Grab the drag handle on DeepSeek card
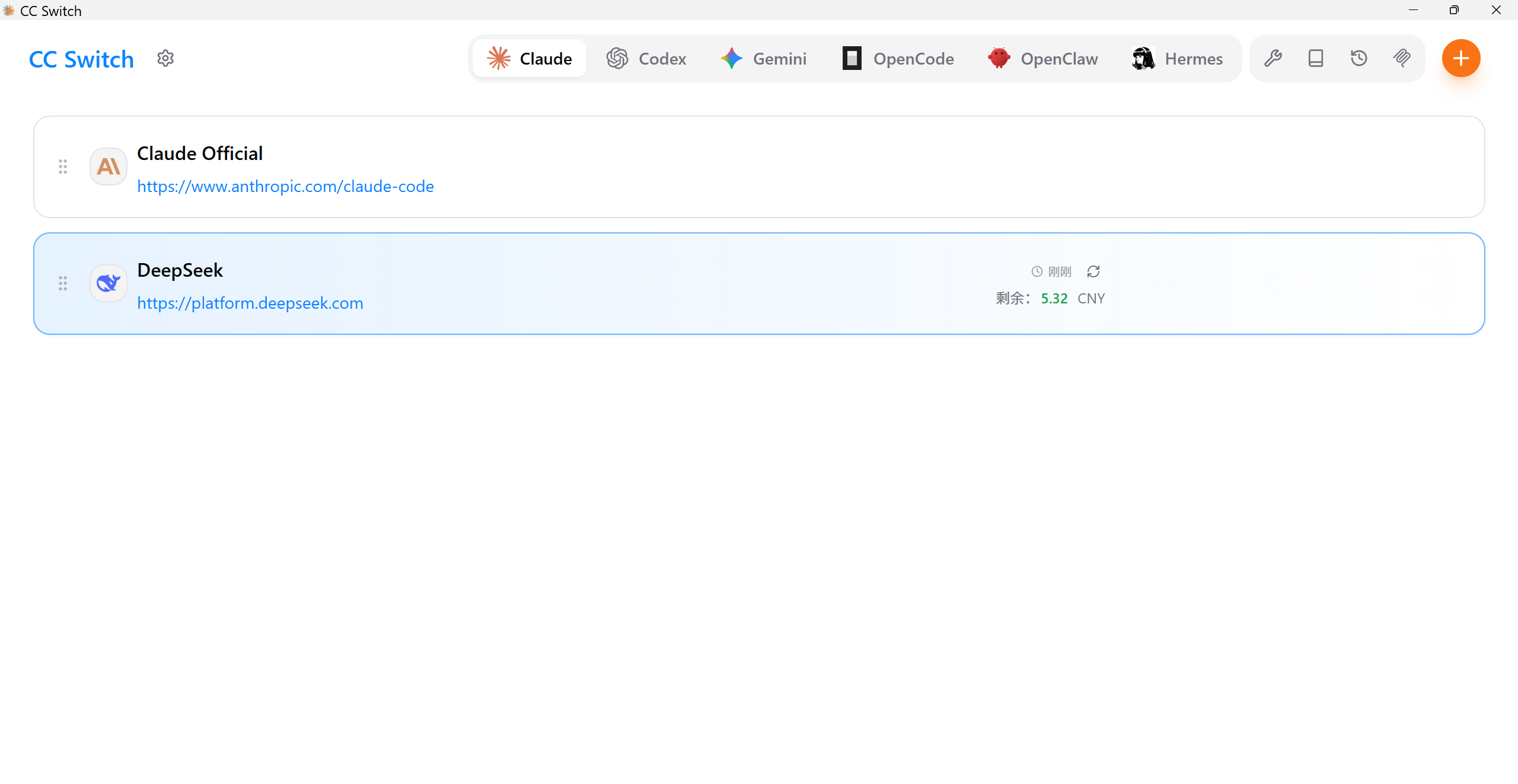 point(63,283)
